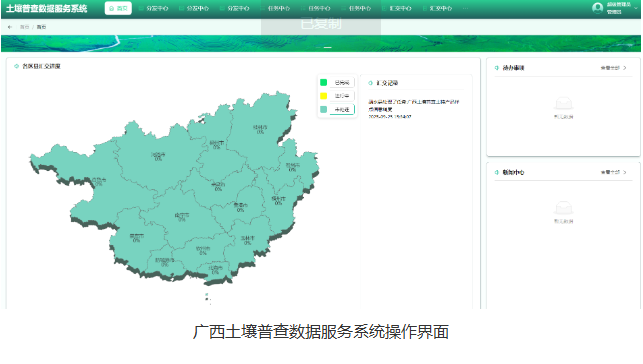Select 梧州市 region on the map
Viewport: 643px width, 364px height.
pos(278,200)
